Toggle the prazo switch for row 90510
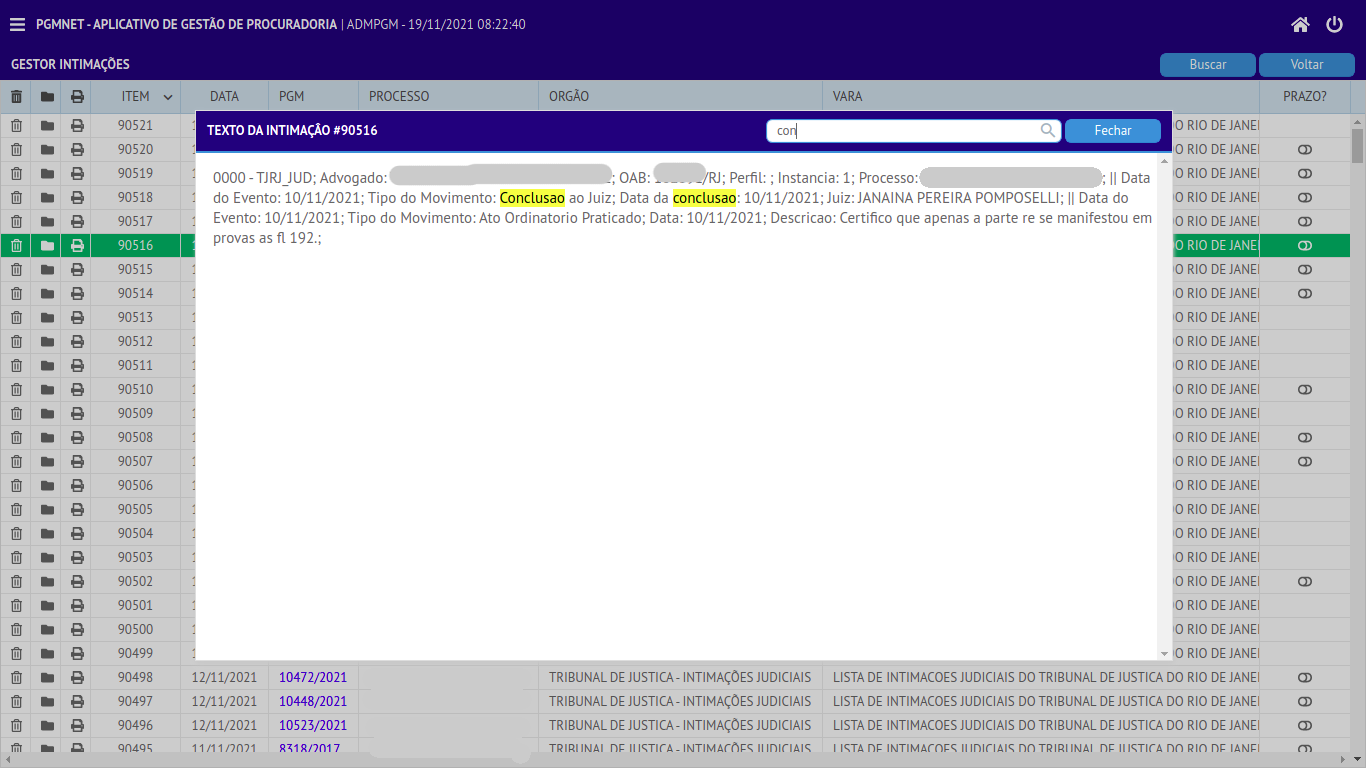Viewport: 1366px width, 768px height. point(1304,389)
